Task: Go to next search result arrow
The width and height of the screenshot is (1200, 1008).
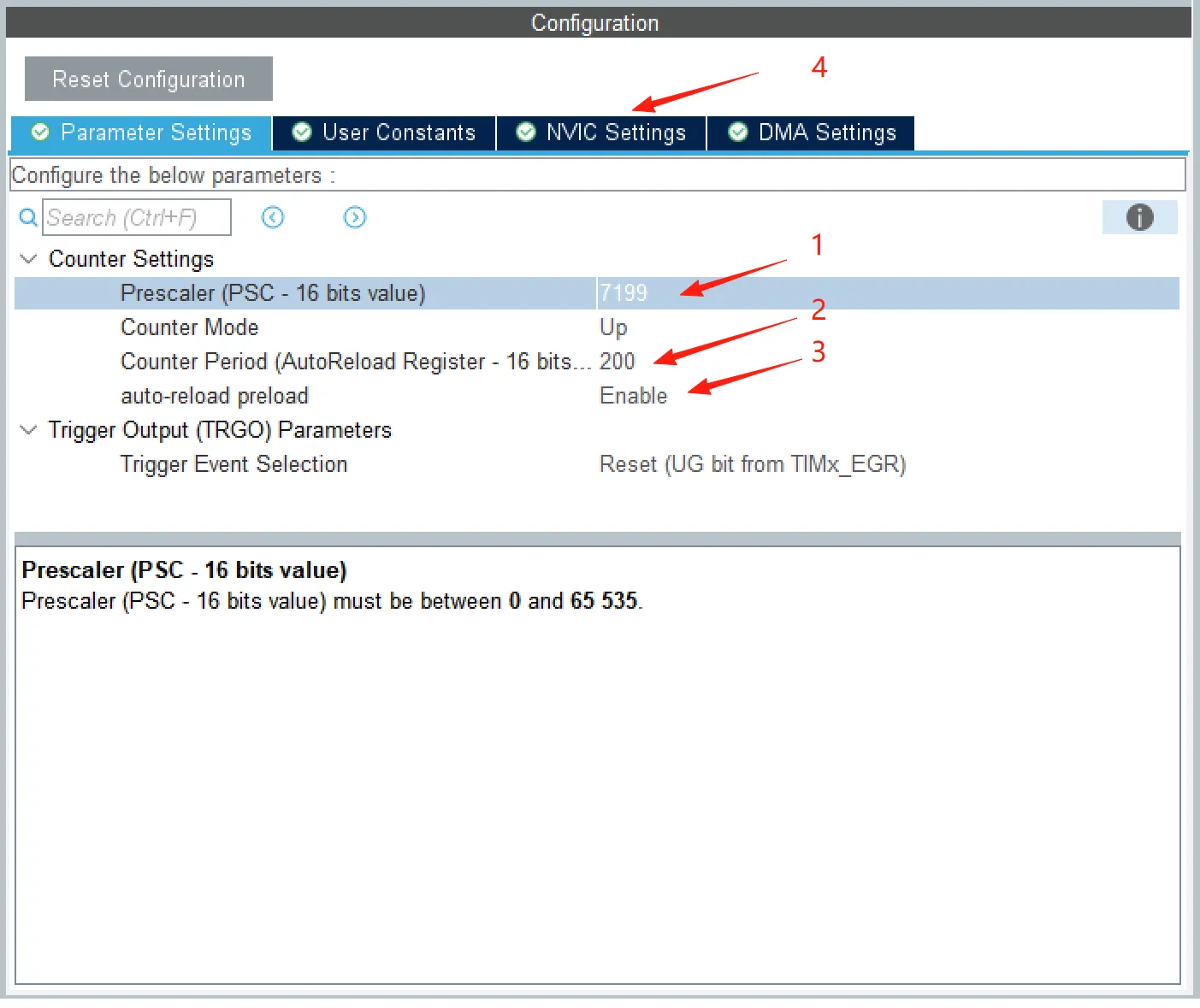Action: [x=354, y=218]
